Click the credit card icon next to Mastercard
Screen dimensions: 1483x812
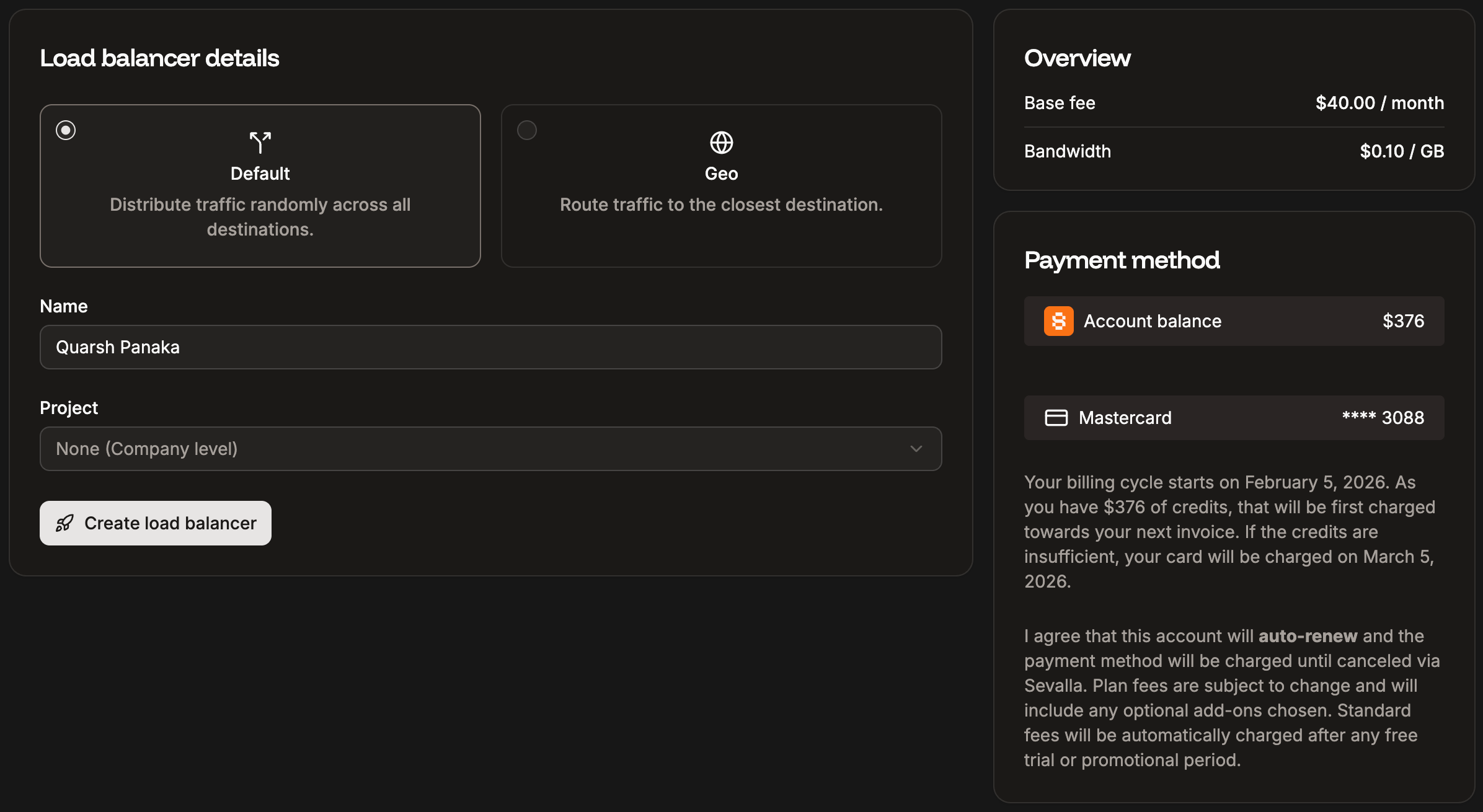1056,417
